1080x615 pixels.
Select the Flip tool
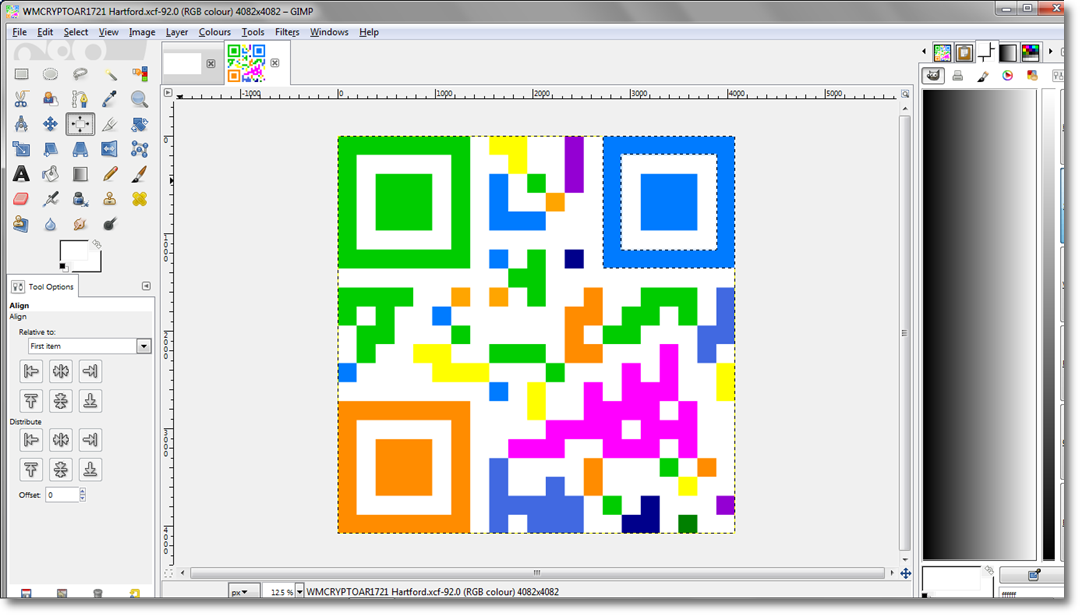[110, 149]
